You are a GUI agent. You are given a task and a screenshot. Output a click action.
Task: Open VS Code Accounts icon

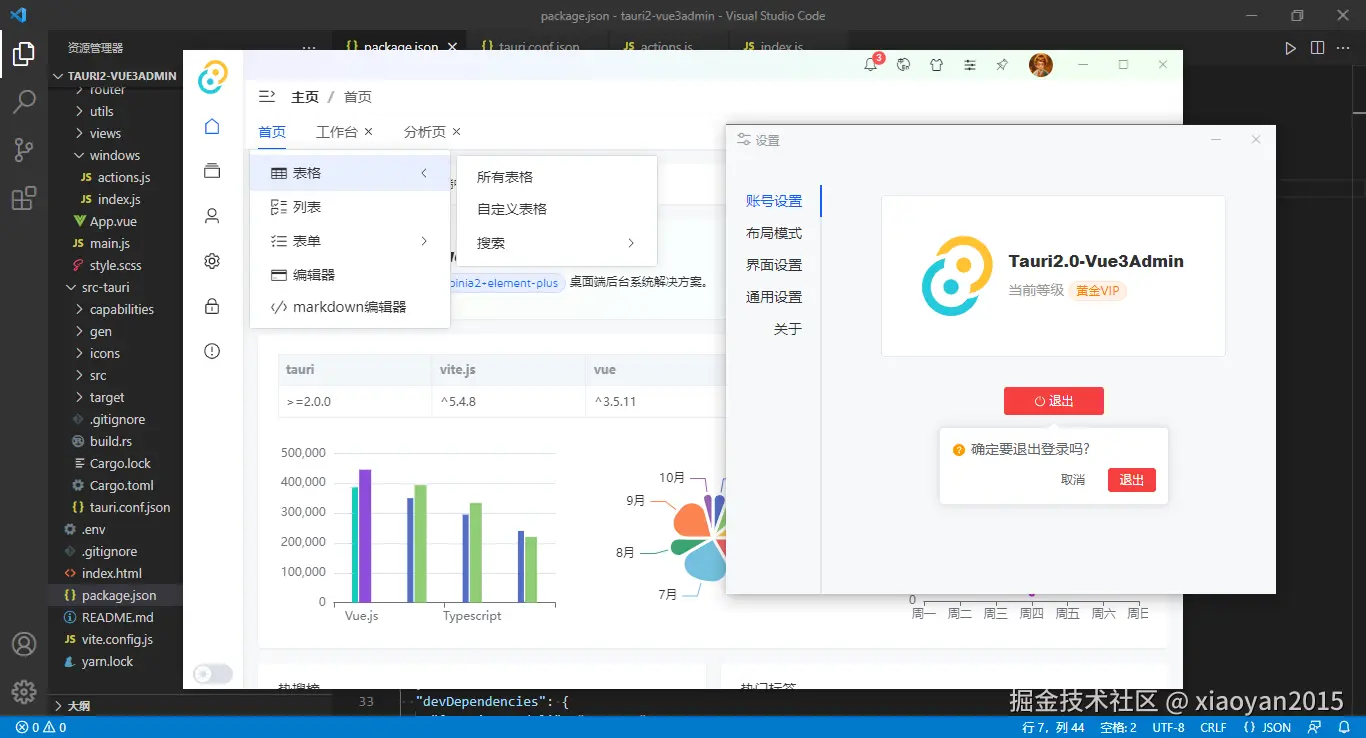(24, 643)
